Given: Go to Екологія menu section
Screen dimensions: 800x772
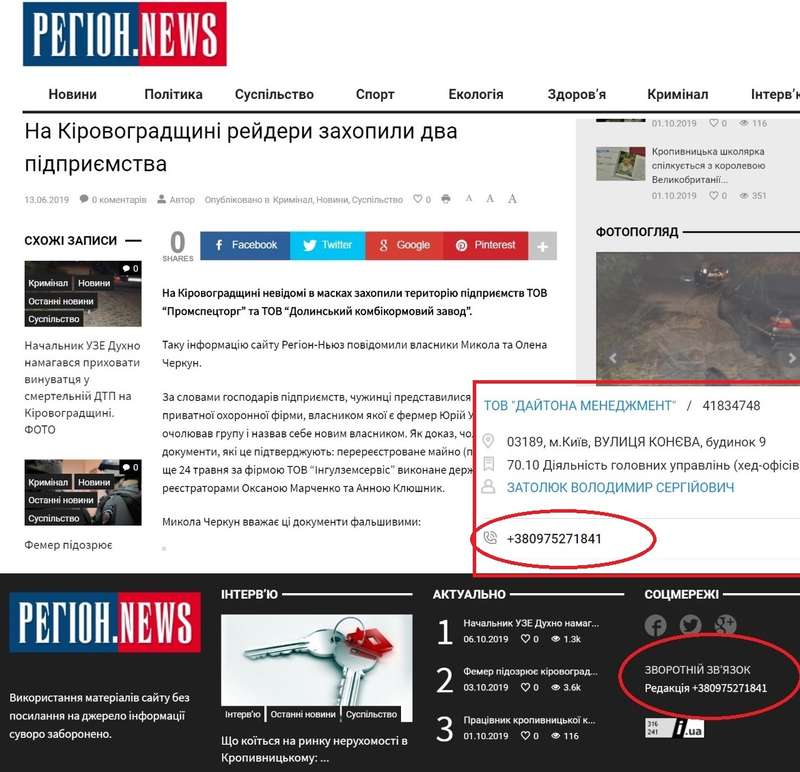Looking at the screenshot, I should coord(476,94).
